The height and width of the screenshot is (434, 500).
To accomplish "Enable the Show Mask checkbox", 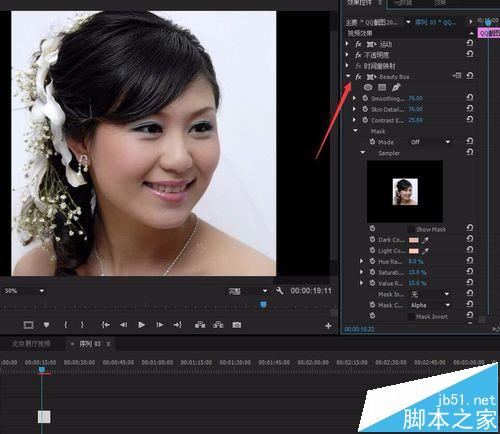I will coord(411,229).
